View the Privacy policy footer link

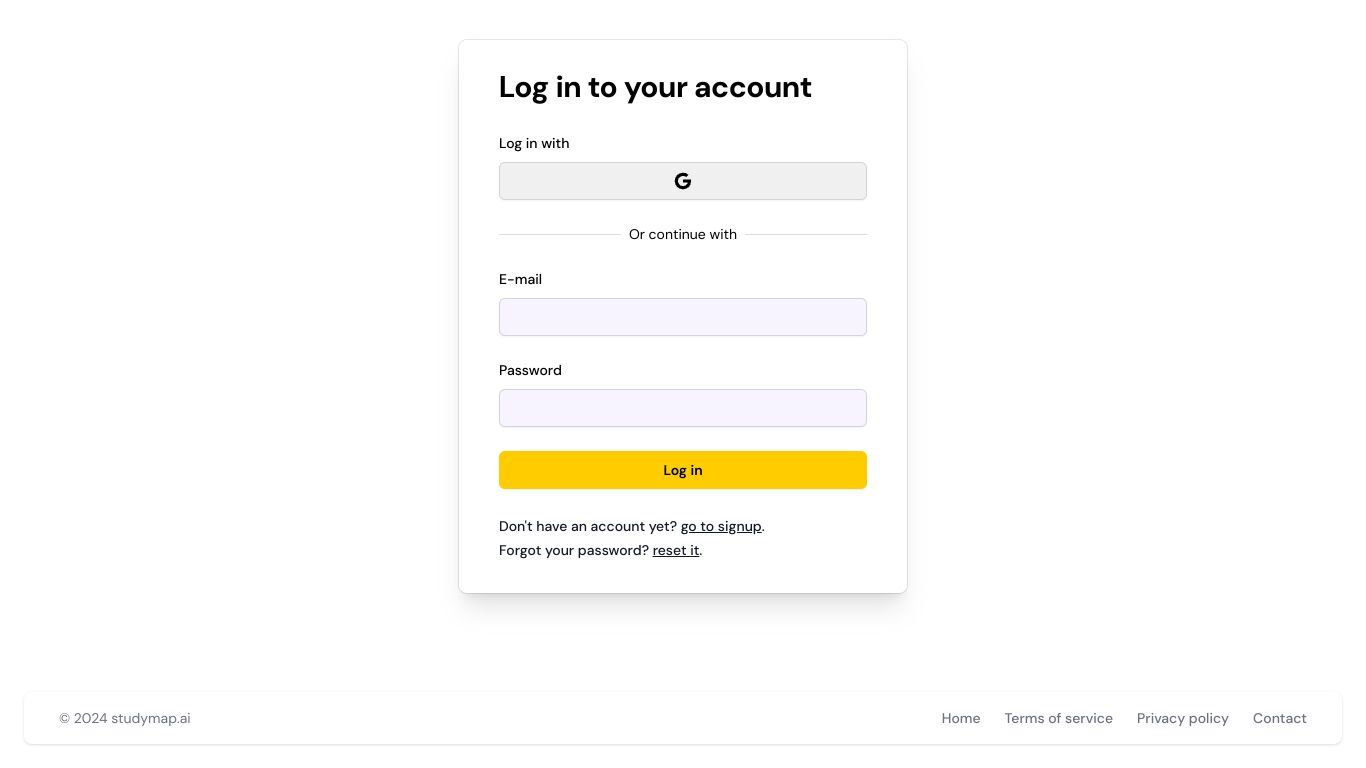pyautogui.click(x=1182, y=718)
